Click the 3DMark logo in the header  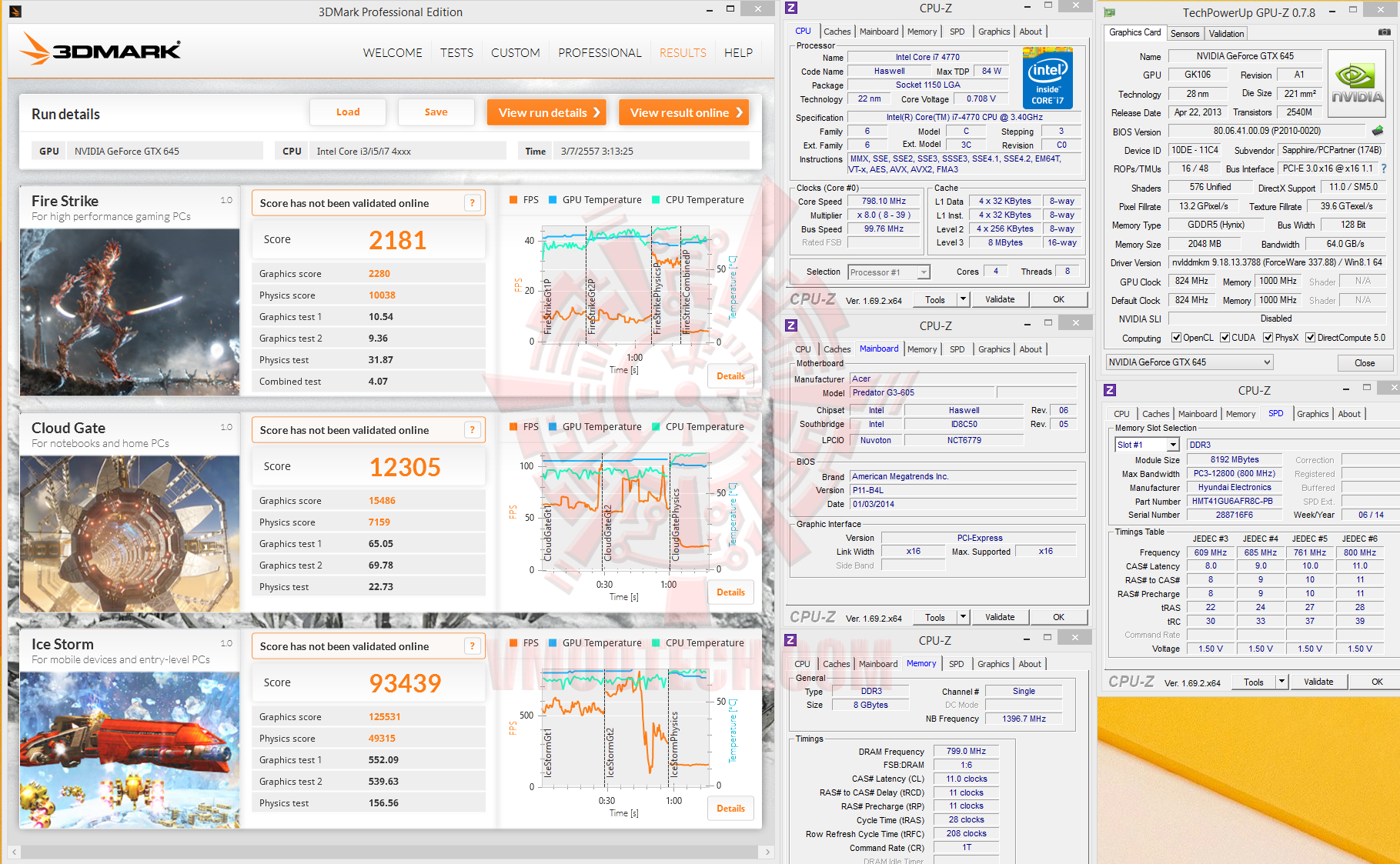[x=101, y=49]
